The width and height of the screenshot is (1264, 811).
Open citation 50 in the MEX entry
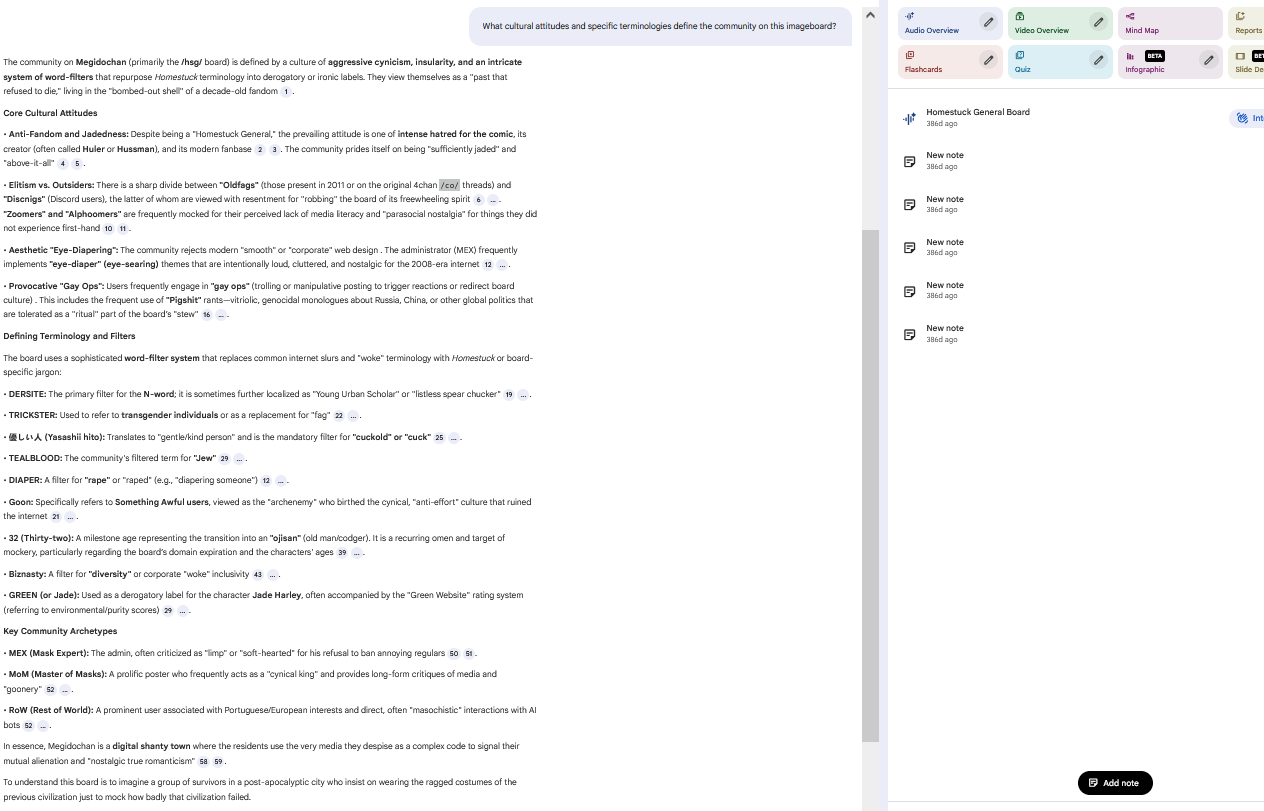pos(454,654)
